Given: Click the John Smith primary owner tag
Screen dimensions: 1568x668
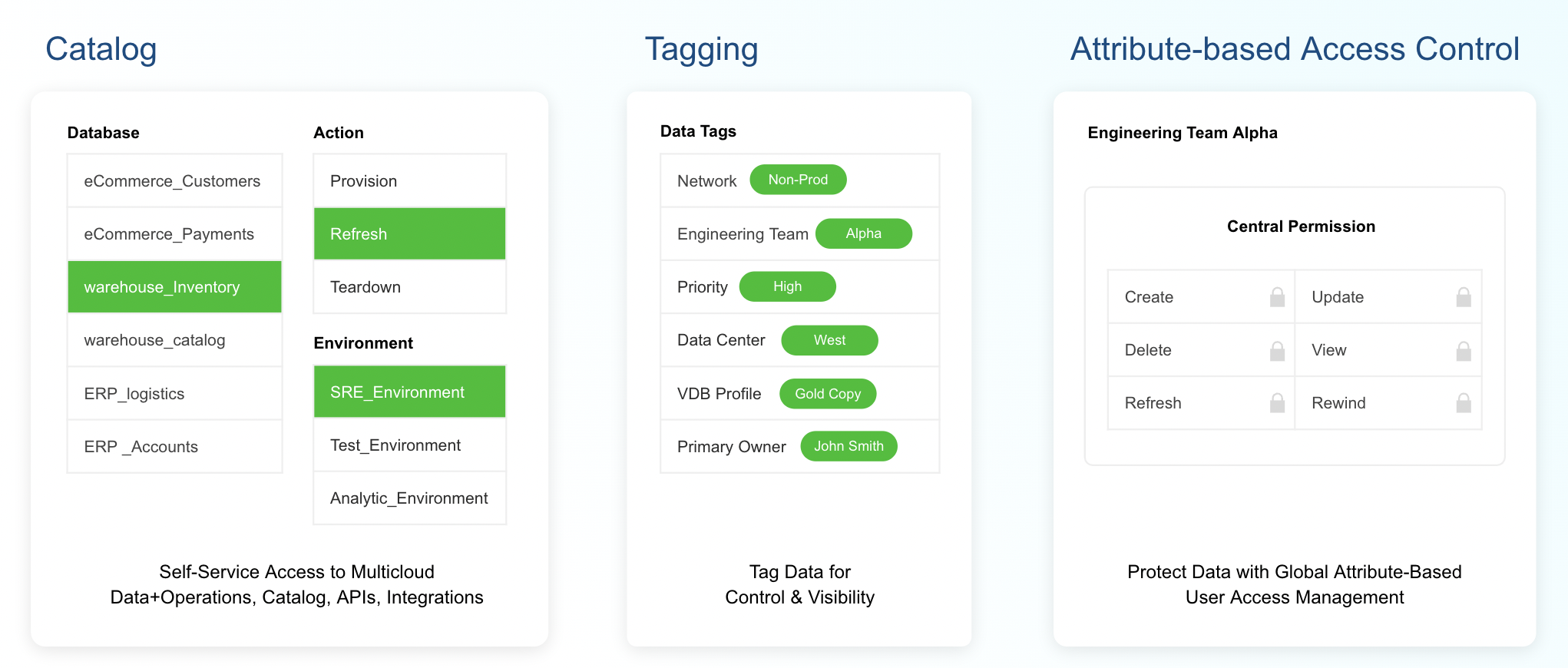Looking at the screenshot, I should click(x=849, y=446).
